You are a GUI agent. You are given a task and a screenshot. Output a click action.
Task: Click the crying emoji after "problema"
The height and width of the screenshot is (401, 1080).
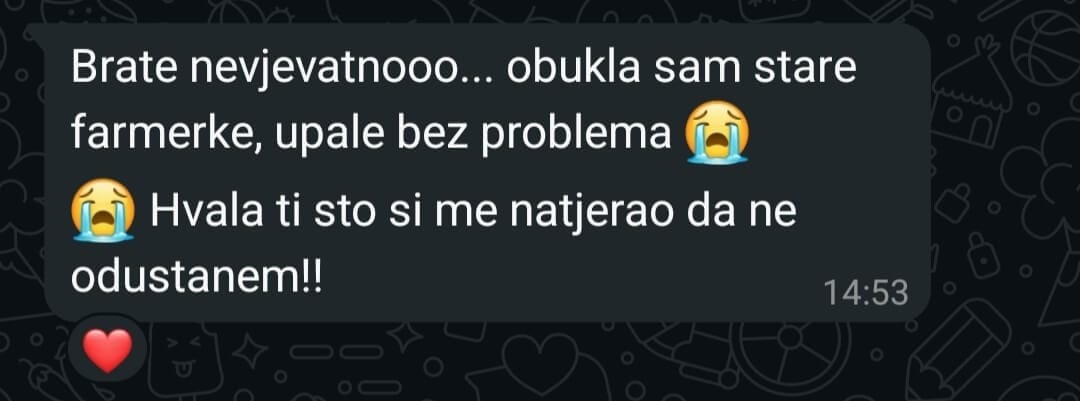pos(716,132)
